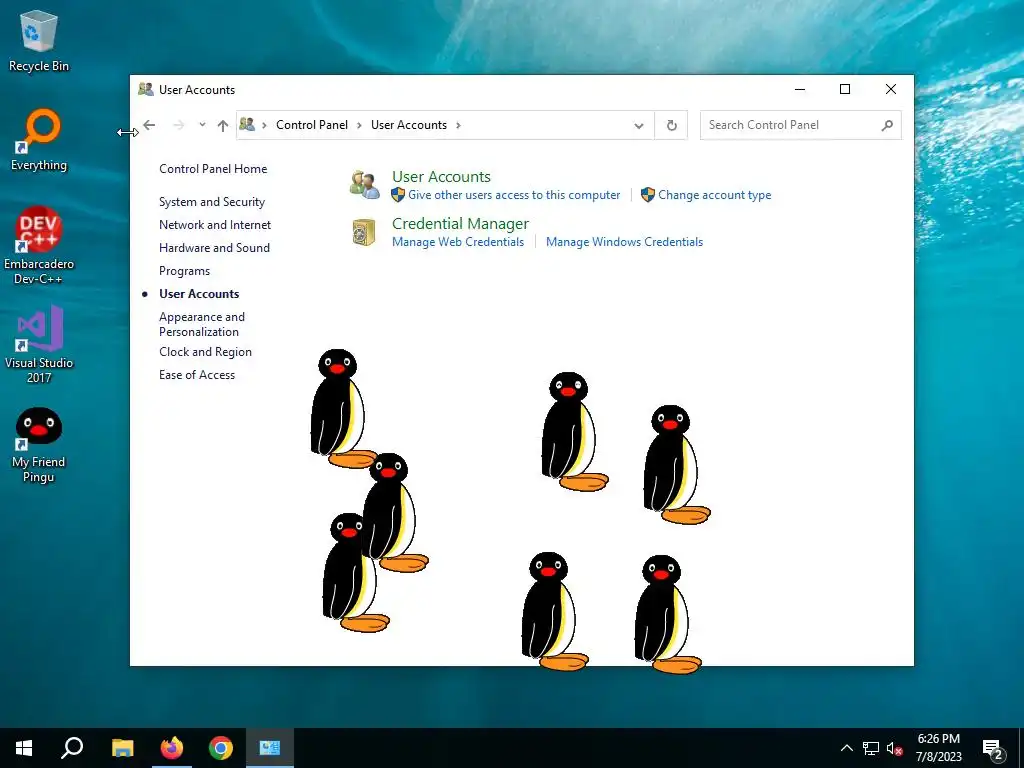Click the Credential Manager safe icon
Screen dimensions: 1024x768
tap(364, 232)
